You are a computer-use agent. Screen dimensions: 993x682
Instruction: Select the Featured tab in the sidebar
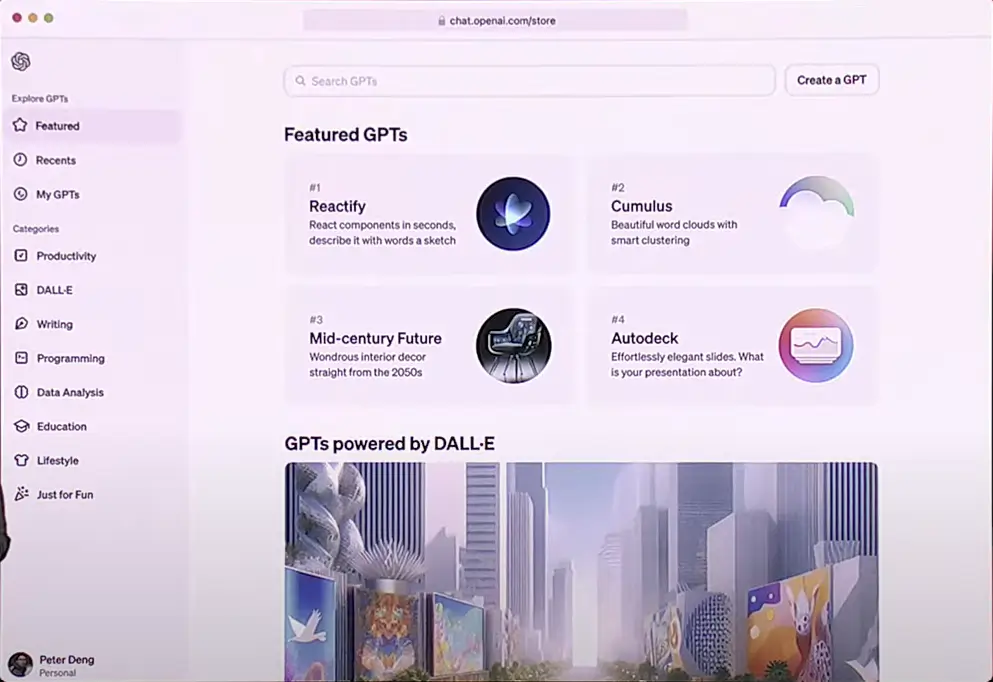tap(57, 126)
